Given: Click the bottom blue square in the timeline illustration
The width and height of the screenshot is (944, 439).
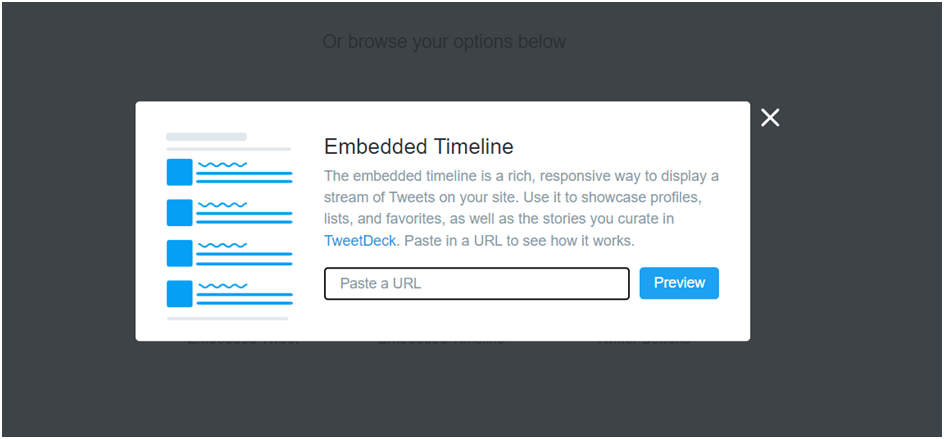Looking at the screenshot, I should [179, 294].
